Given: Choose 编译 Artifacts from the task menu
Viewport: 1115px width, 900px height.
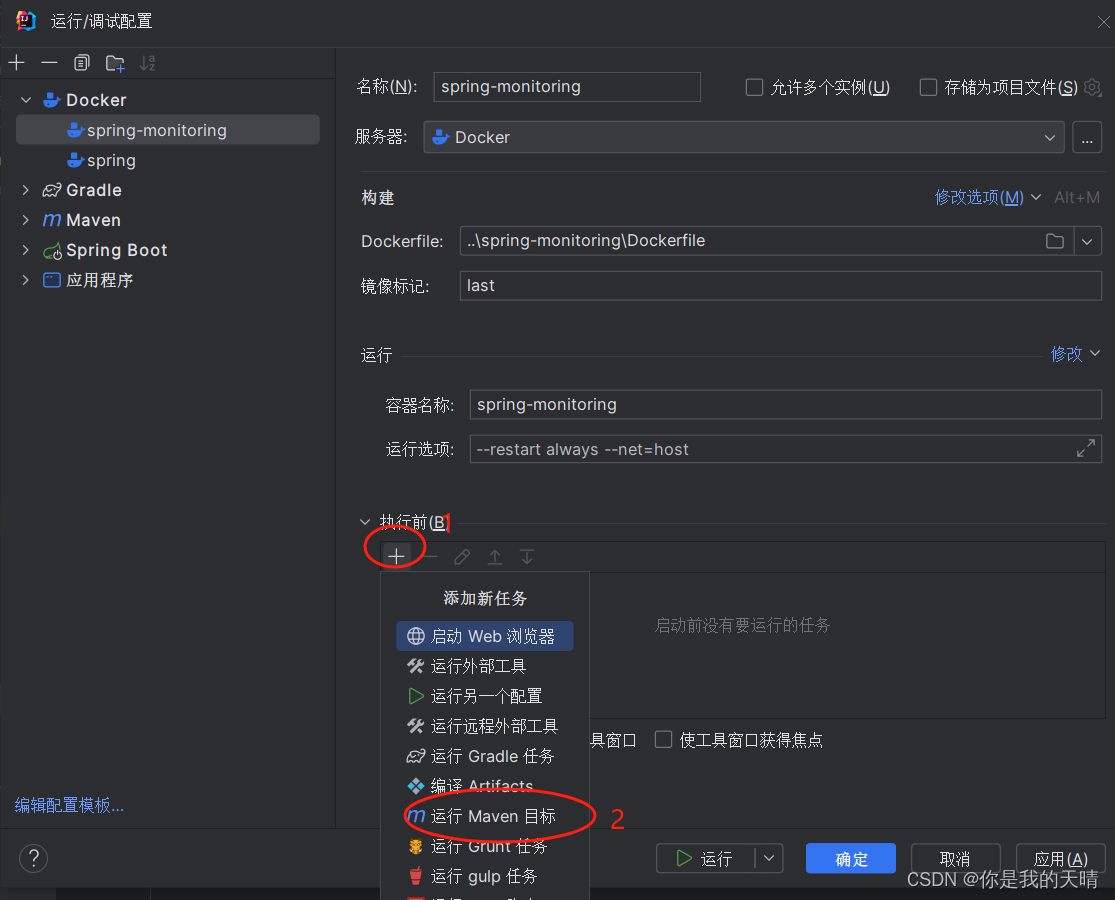Looking at the screenshot, I should pyautogui.click(x=485, y=786).
